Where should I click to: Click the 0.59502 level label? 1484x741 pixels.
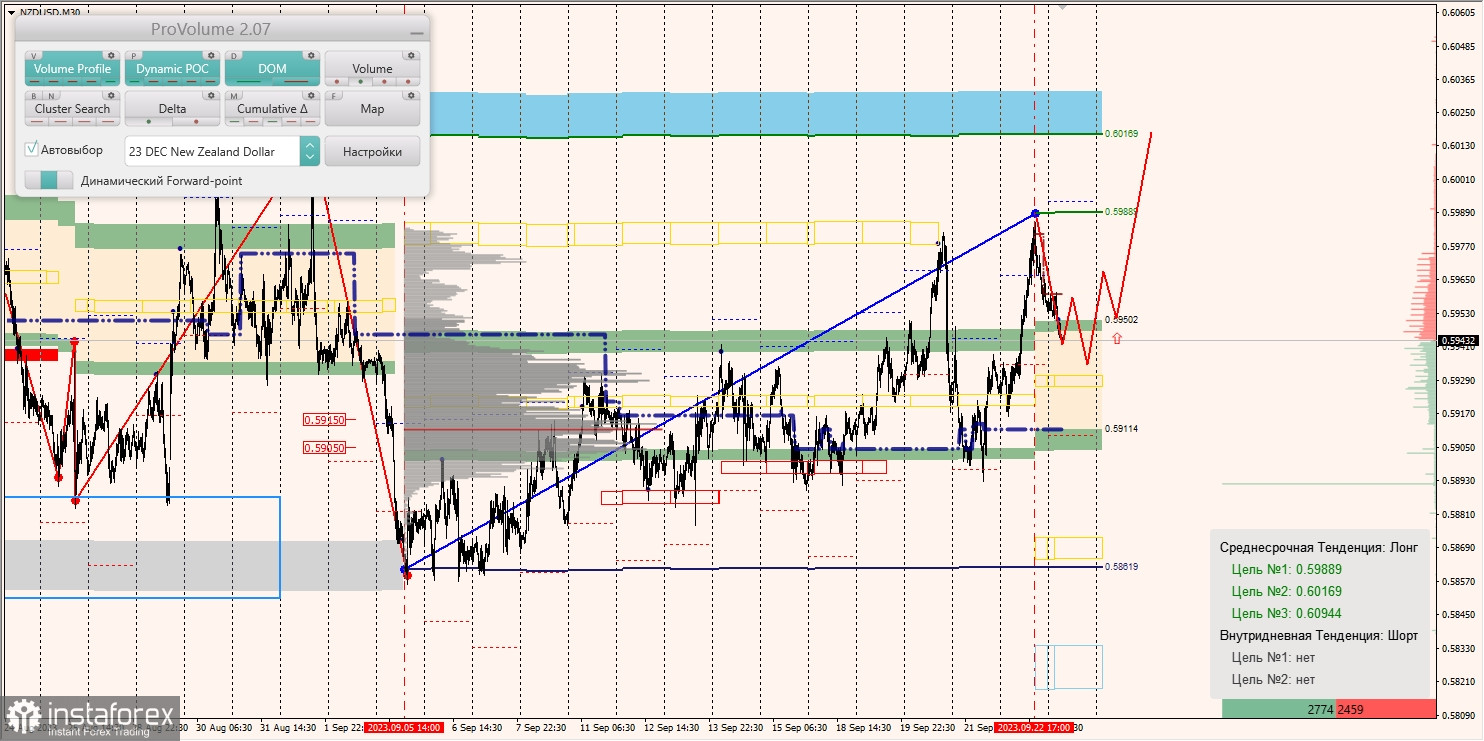coord(1123,320)
